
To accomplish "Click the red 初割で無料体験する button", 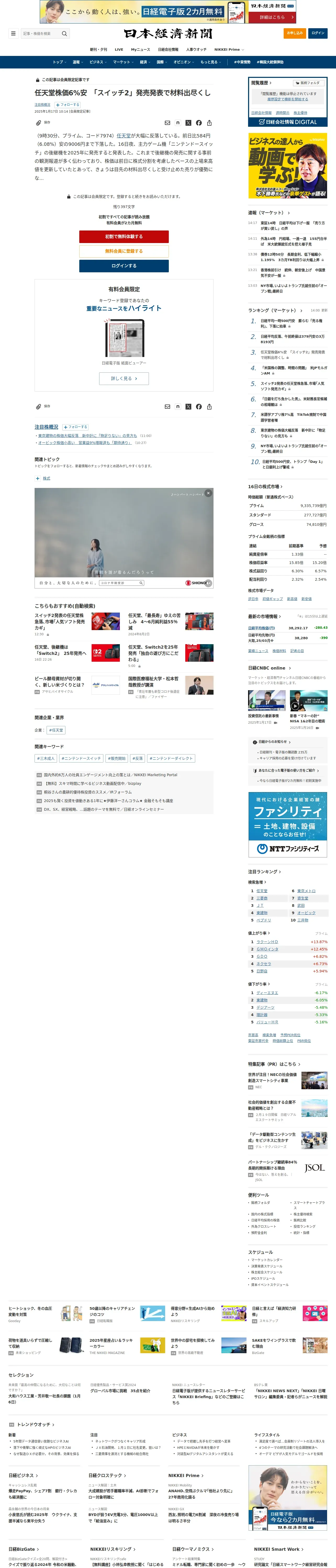I will 124,237.
